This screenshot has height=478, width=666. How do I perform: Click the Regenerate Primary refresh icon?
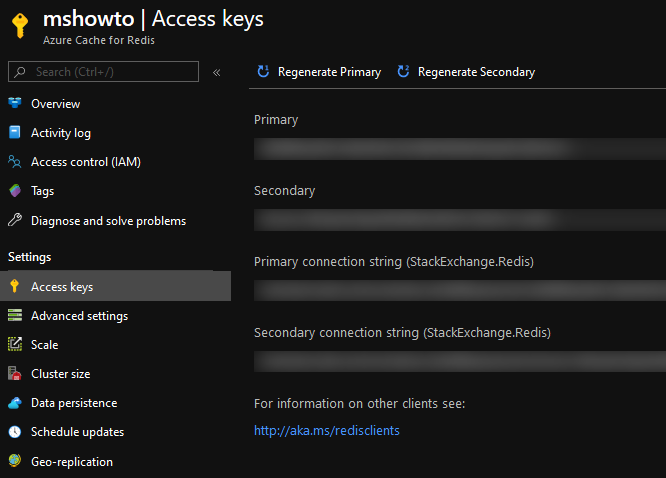263,71
